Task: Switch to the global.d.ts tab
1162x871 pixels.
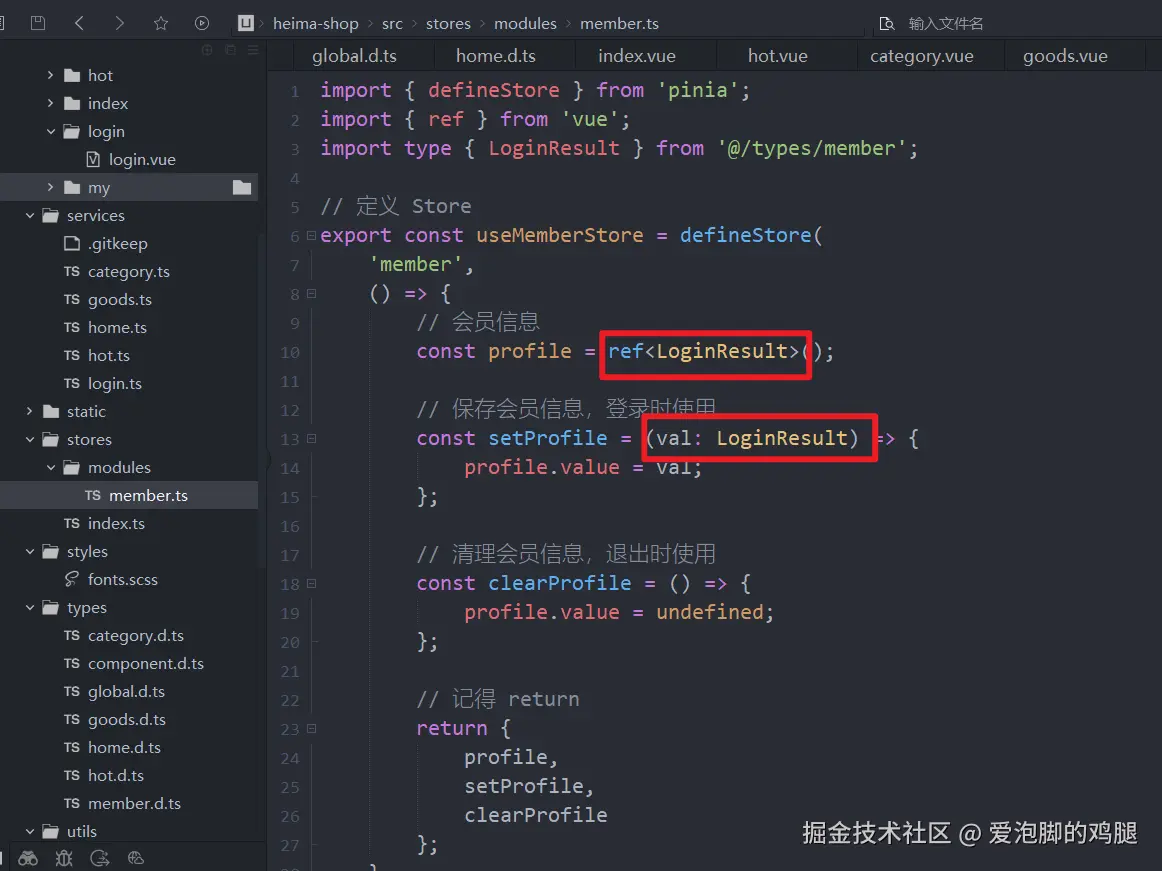Action: pos(354,56)
